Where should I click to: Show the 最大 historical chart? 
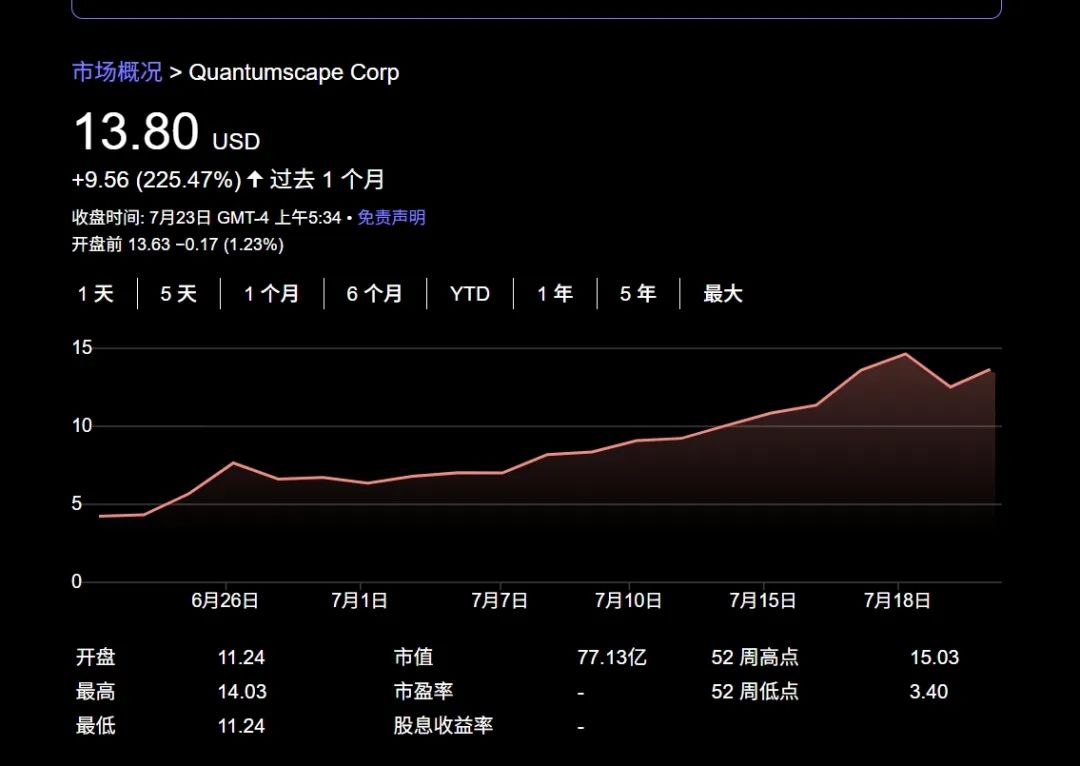click(722, 293)
